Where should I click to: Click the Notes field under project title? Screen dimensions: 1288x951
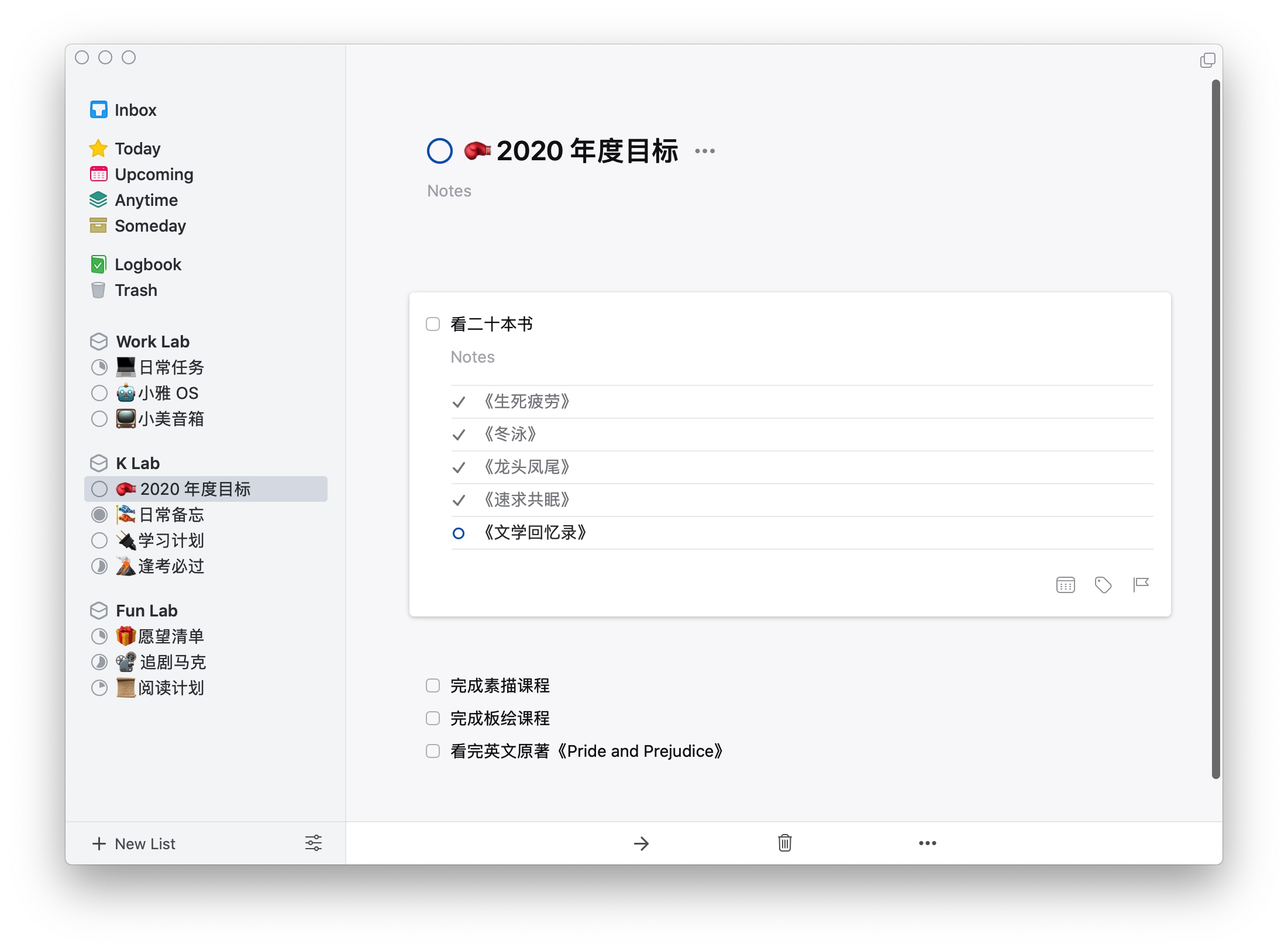(x=449, y=191)
